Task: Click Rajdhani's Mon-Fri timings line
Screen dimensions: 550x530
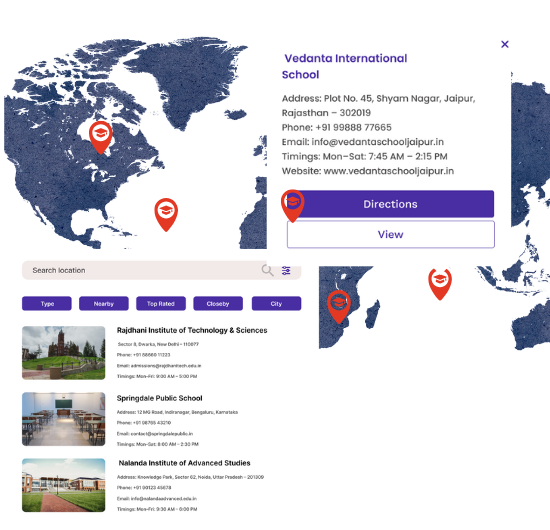Action: pos(157,376)
